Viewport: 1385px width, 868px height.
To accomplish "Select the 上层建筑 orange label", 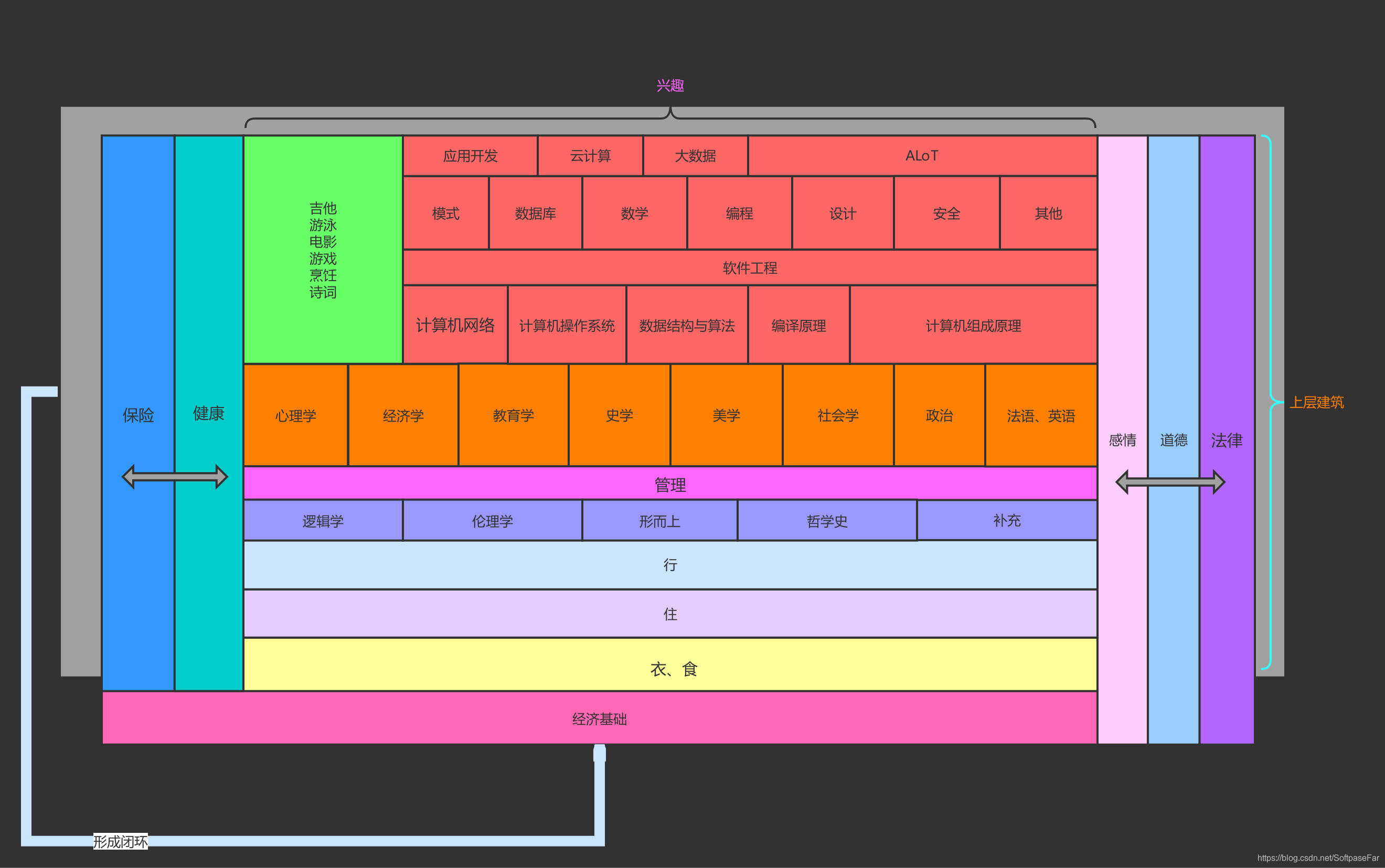I will click(x=1317, y=402).
